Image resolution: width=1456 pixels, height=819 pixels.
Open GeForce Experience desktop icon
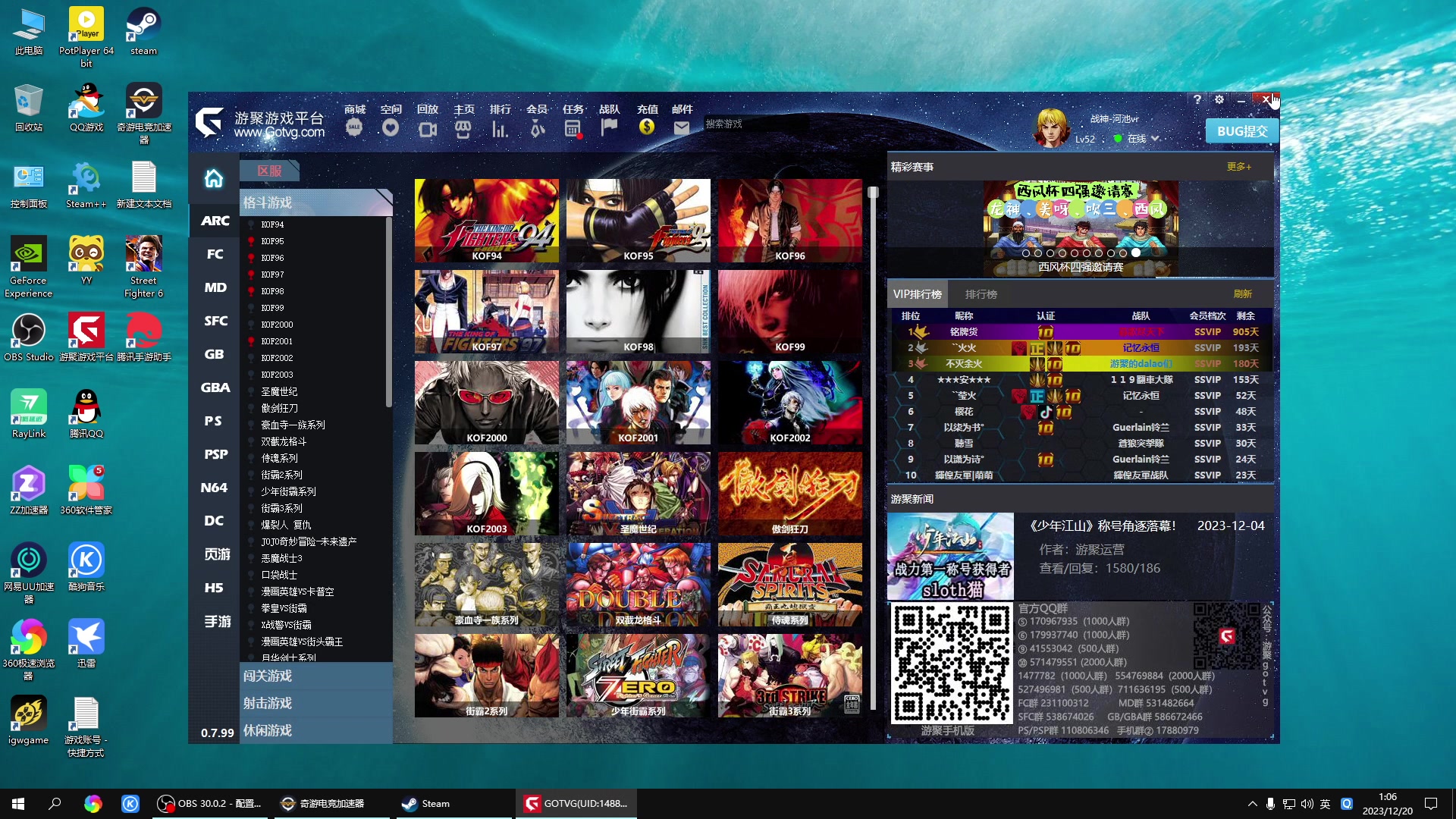tap(29, 265)
